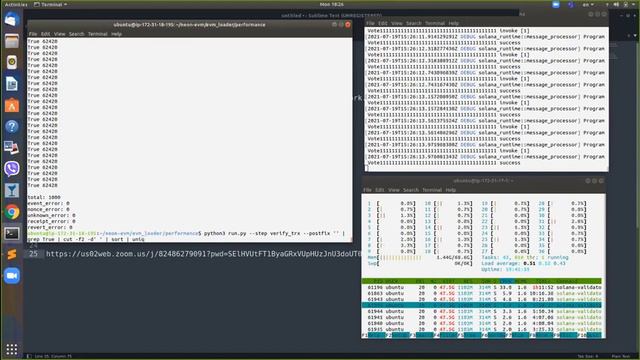
Task: Select htop process row PID 61943
Action: coord(482,299)
